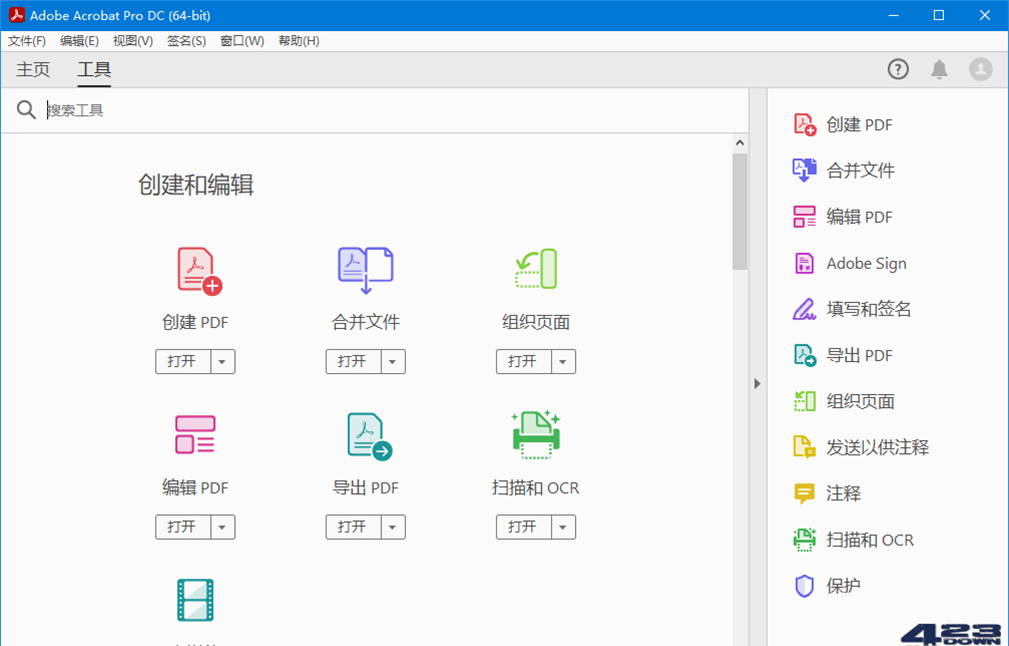
Task: Expand dropdown arrow next to 组织页面 打开
Action: click(x=564, y=362)
